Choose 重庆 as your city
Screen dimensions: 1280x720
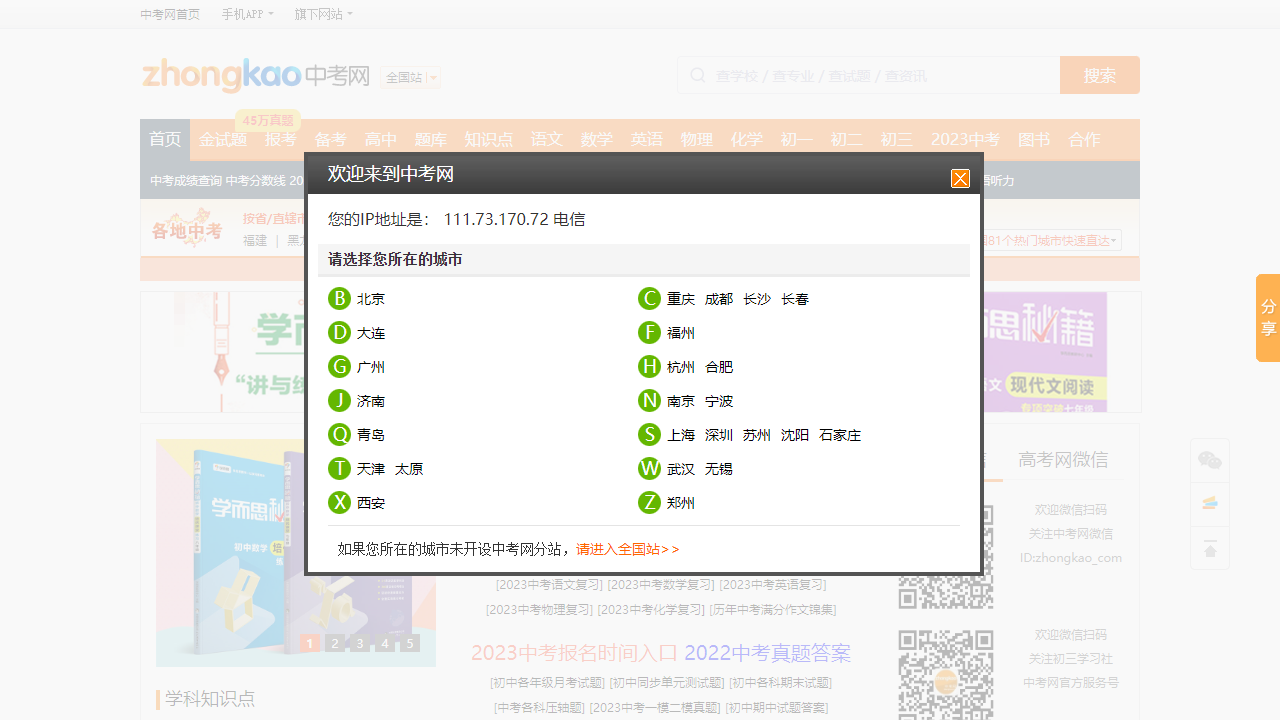pos(681,299)
